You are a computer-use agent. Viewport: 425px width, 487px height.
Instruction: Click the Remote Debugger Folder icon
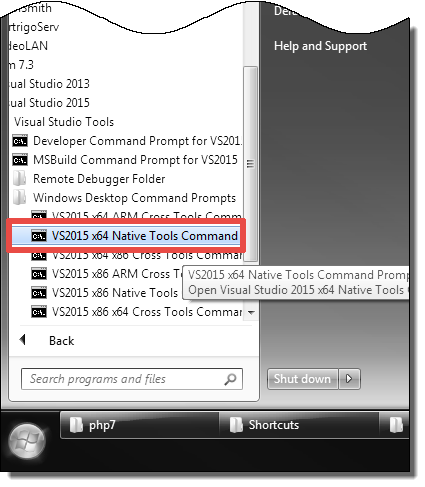[x=20, y=179]
